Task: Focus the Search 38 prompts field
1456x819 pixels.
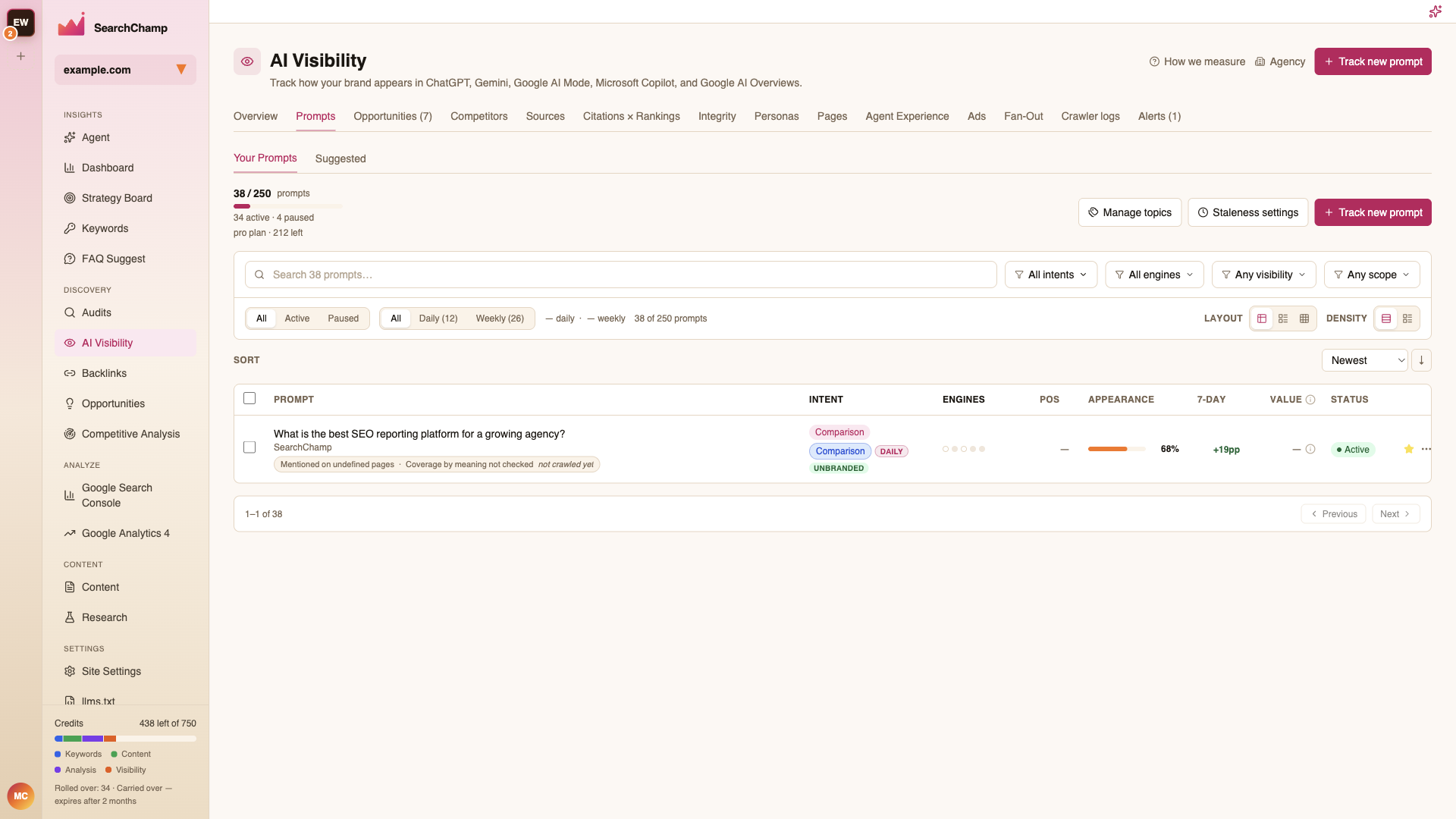Action: (620, 275)
